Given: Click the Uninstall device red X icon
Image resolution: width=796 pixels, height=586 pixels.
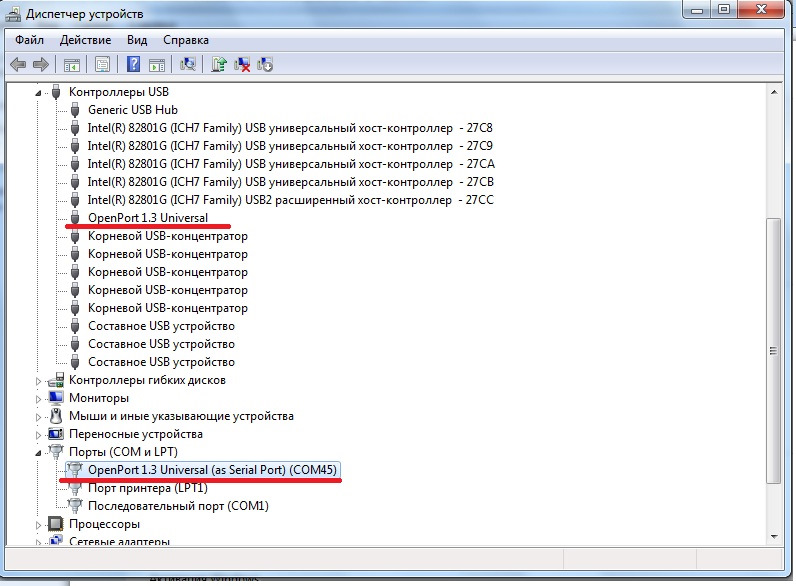Looking at the screenshot, I should tap(242, 64).
